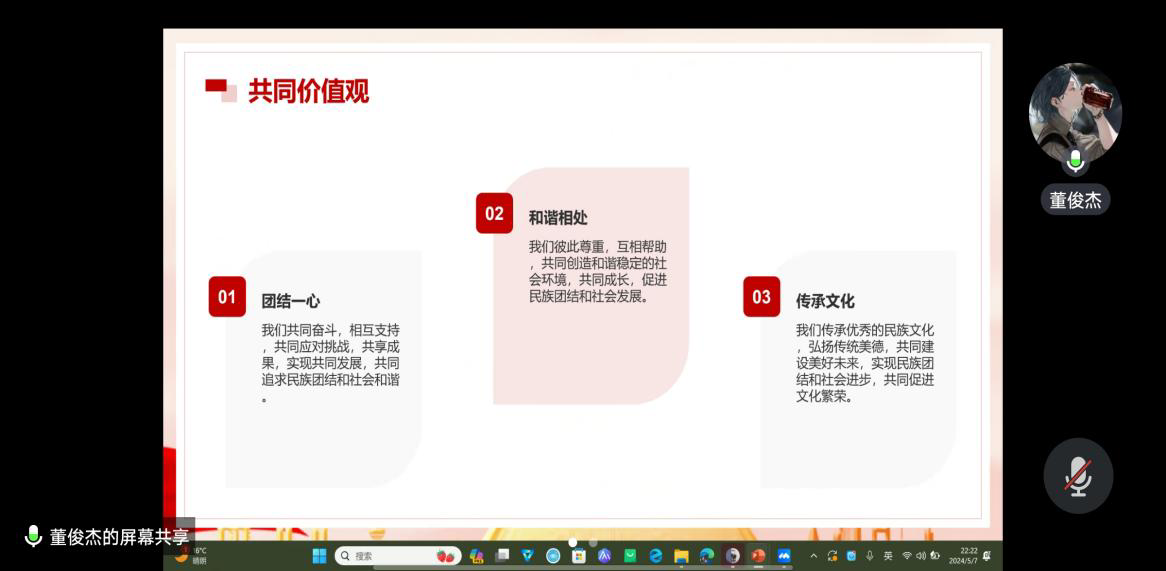1166x571 pixels.
Task: Open Task View from the taskbar
Action: [502, 556]
